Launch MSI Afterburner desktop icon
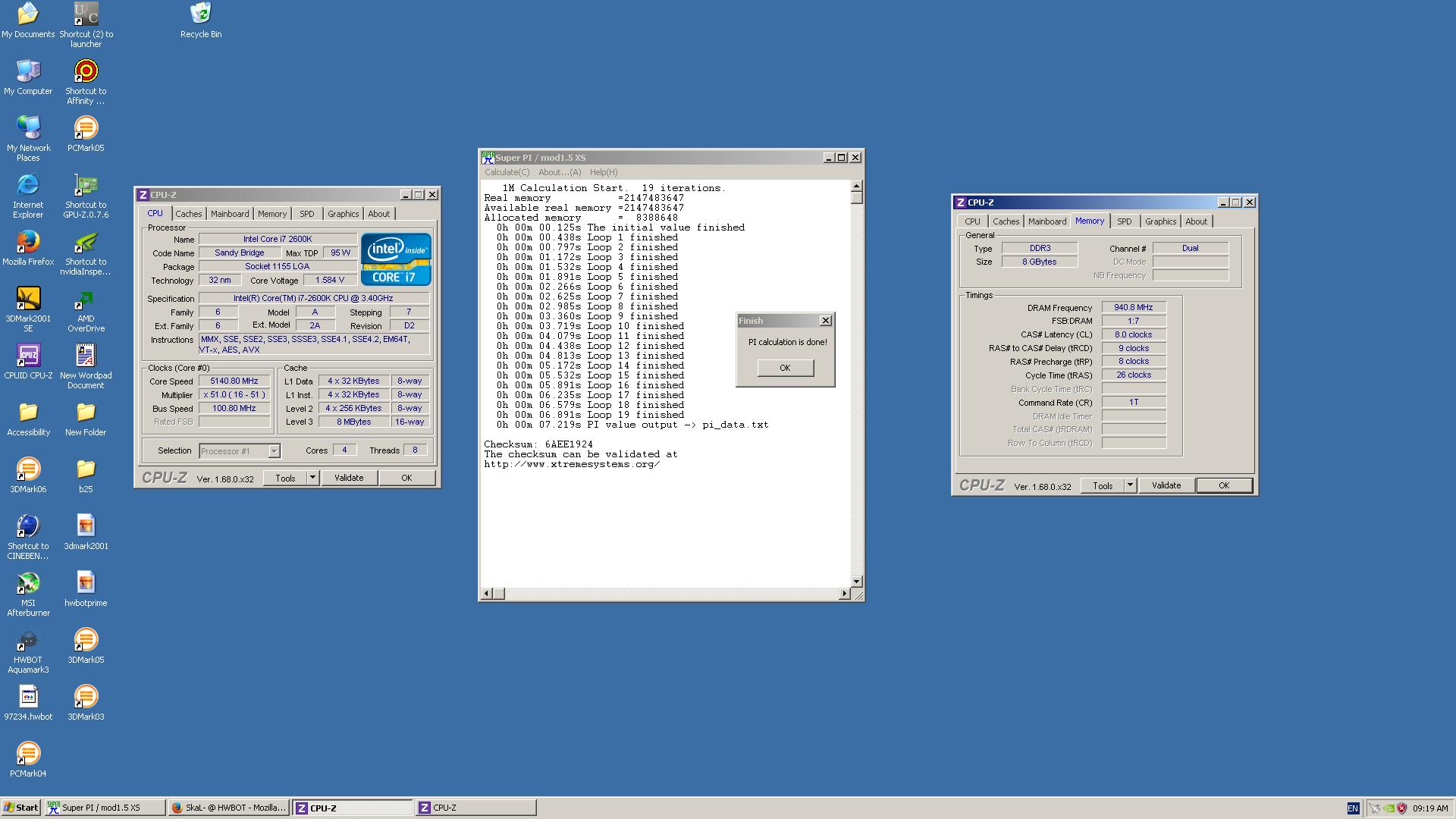This screenshot has width=1456, height=819. tap(28, 594)
